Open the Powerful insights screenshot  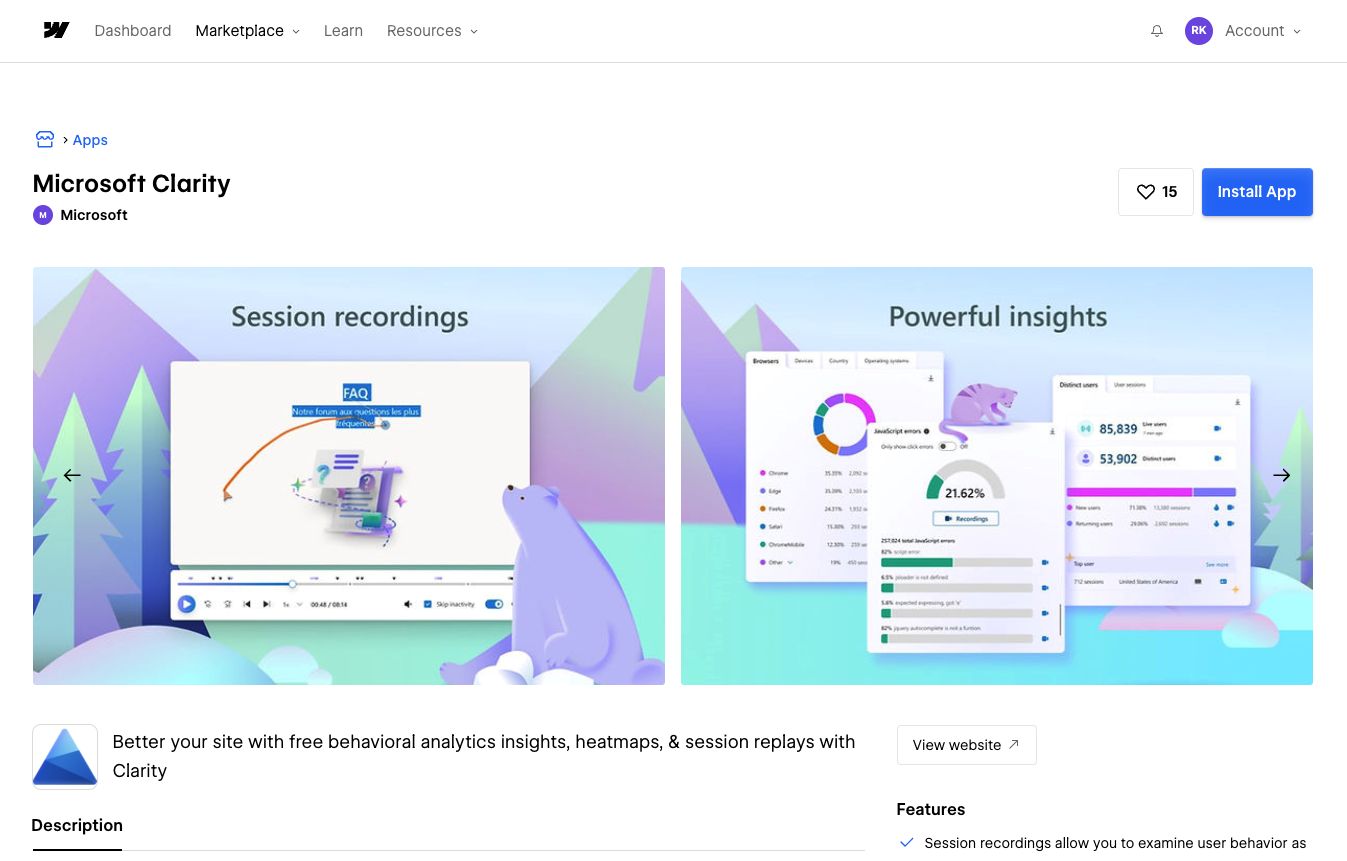point(997,476)
